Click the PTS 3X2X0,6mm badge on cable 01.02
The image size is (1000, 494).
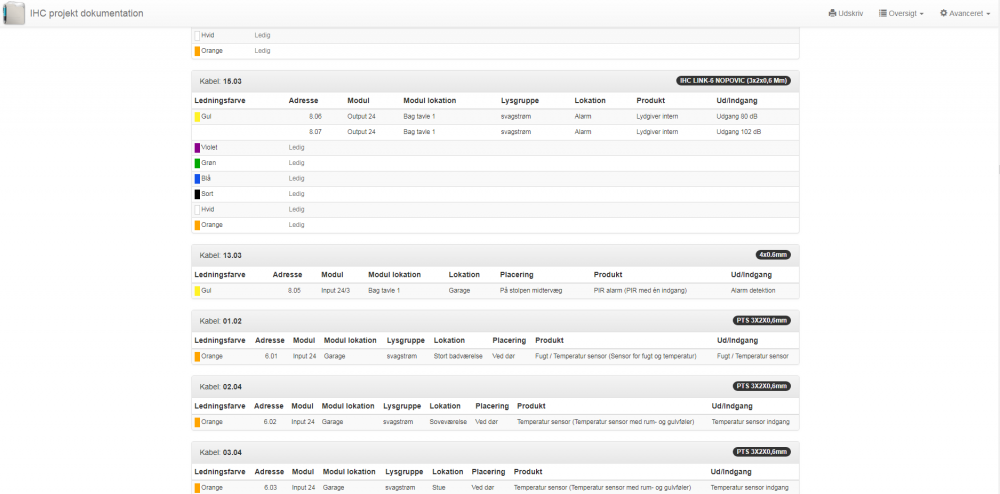[x=763, y=321]
